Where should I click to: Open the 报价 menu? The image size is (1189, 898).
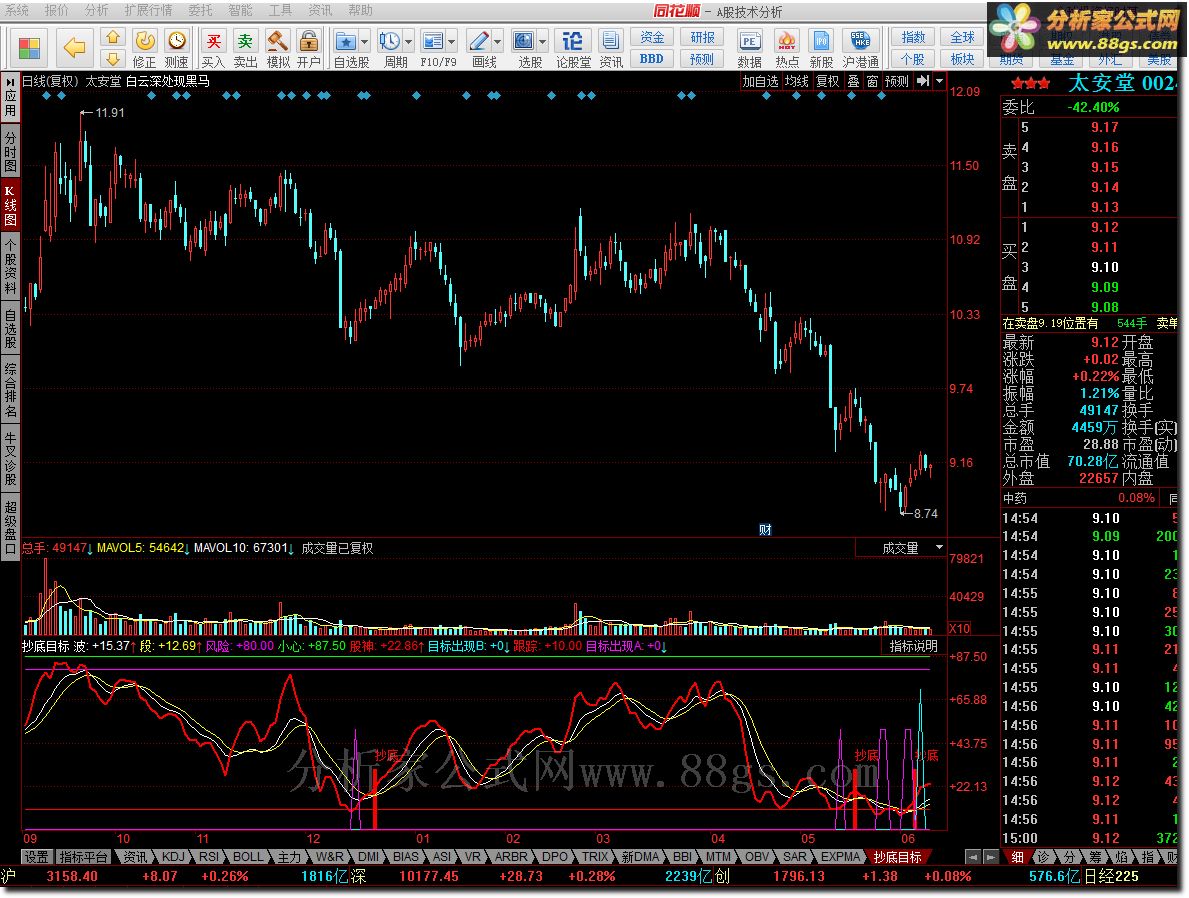coord(56,10)
